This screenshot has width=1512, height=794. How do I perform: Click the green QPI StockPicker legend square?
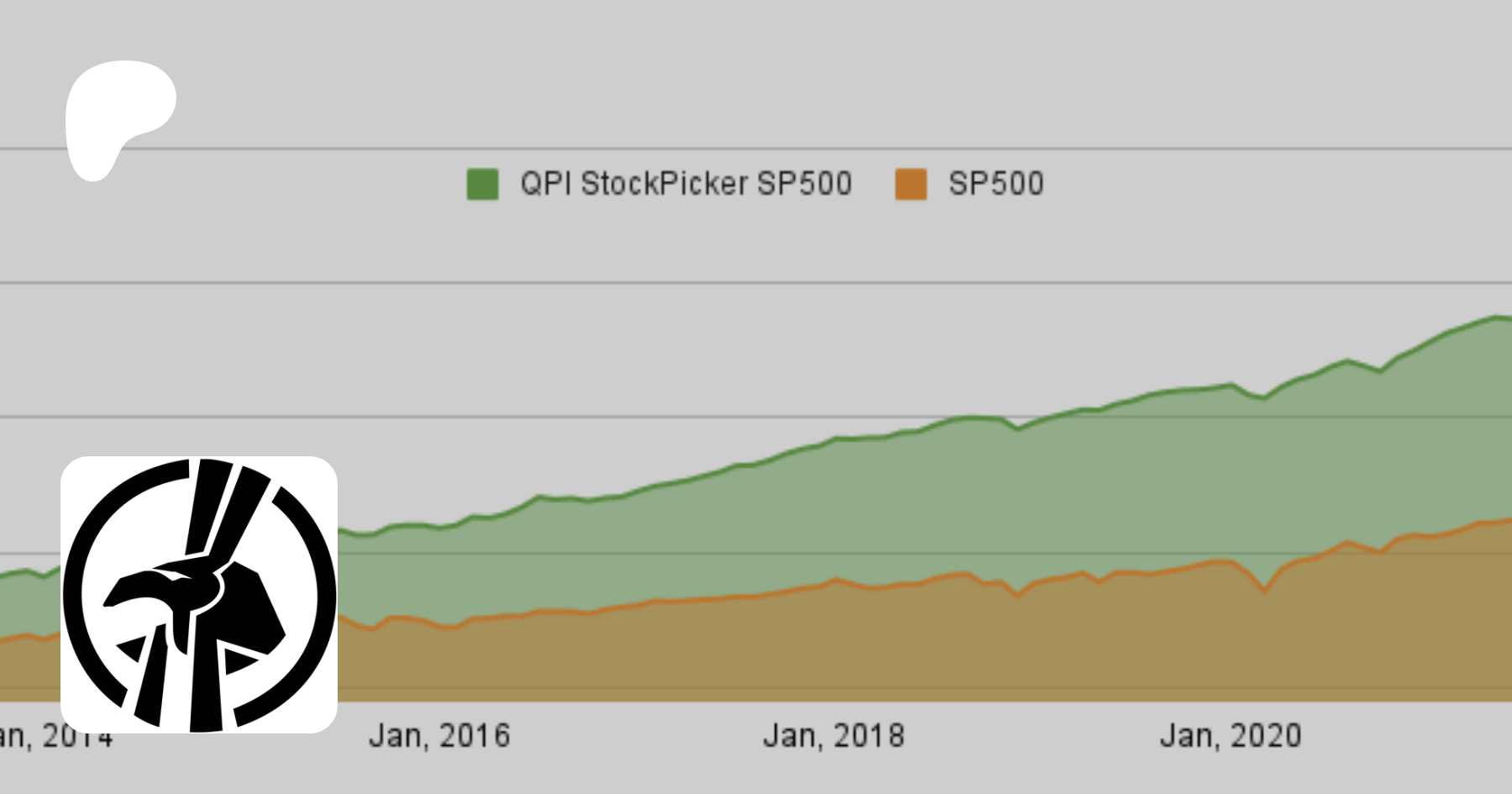click(x=482, y=184)
